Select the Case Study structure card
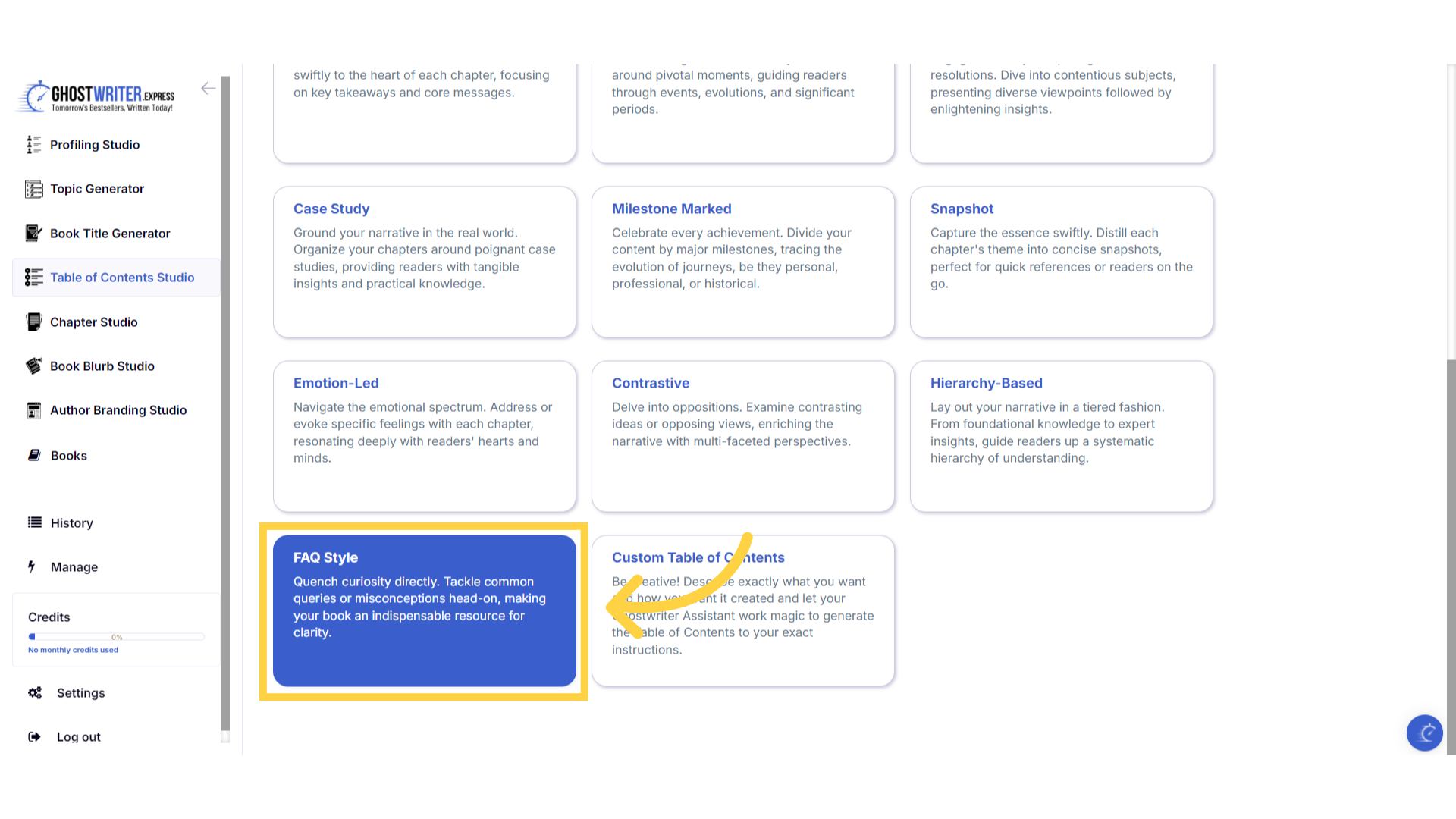The image size is (1456, 819). click(x=424, y=262)
